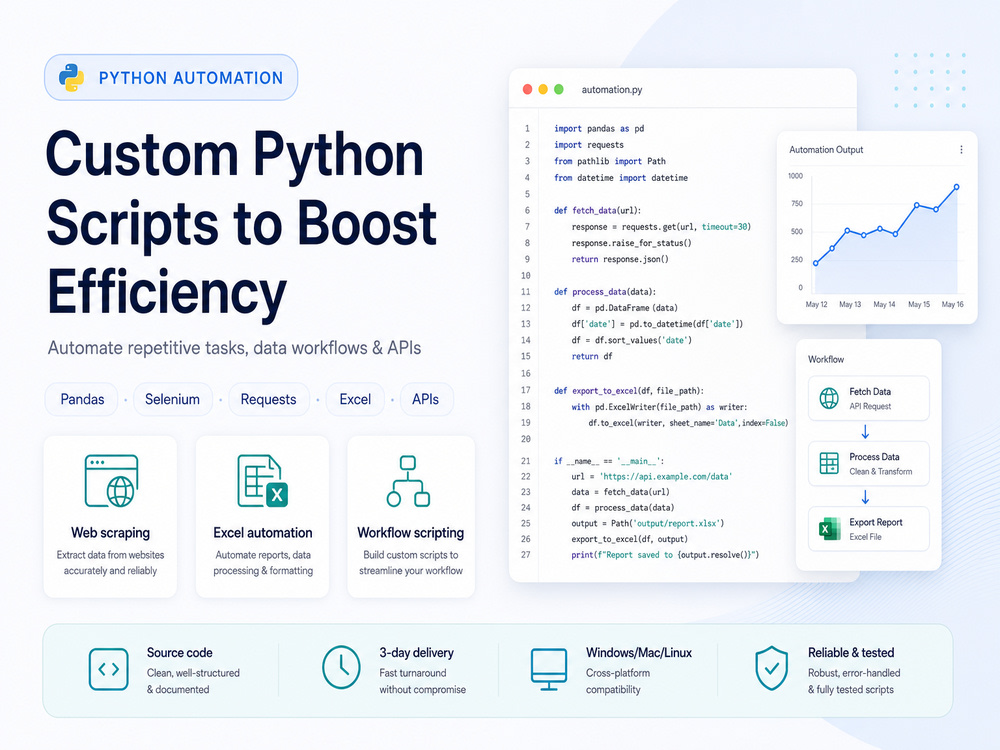Click the 'https://api.example.com/data' URL string
The width and height of the screenshot is (1000, 750).
(x=666, y=476)
